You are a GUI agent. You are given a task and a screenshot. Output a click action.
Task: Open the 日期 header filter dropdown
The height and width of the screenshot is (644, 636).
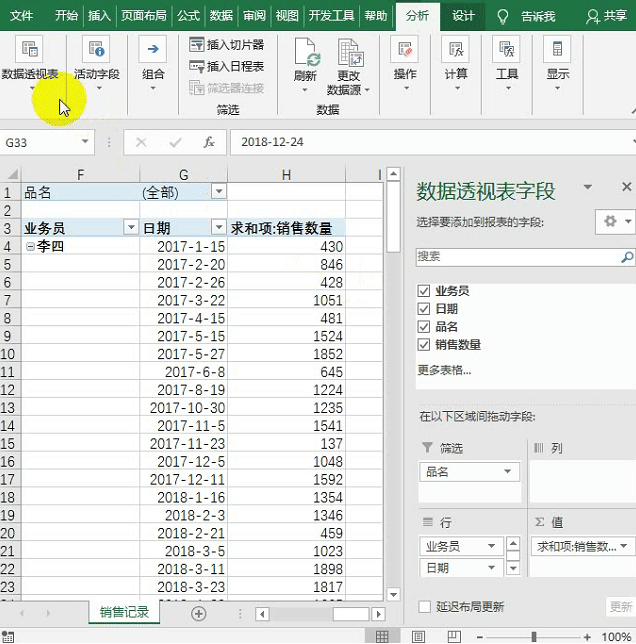point(219,227)
